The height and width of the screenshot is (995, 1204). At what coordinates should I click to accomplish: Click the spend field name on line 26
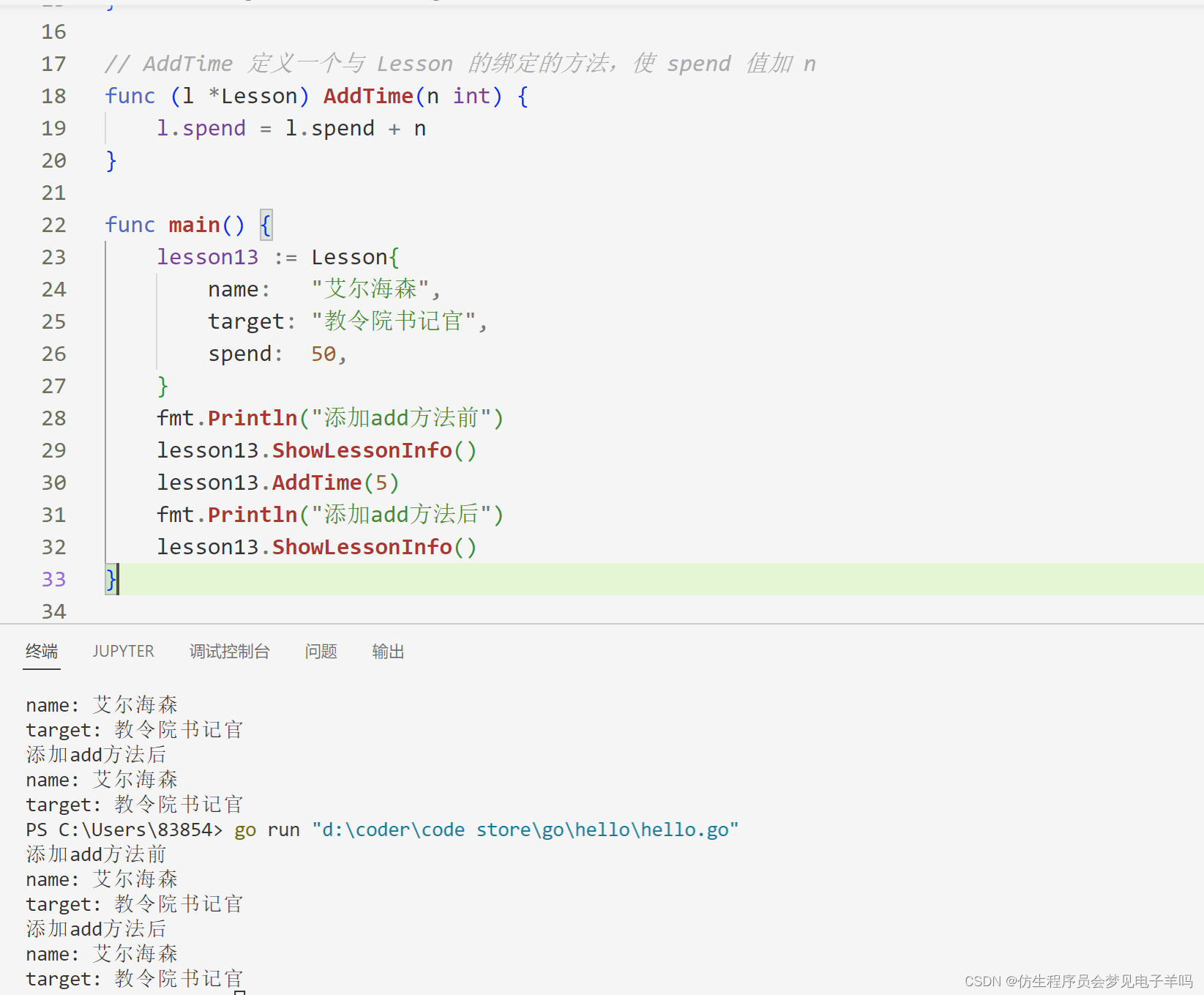[239, 354]
